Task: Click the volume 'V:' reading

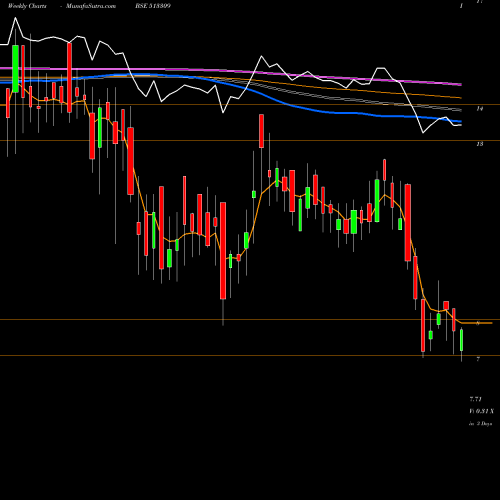Action: click(x=481, y=411)
